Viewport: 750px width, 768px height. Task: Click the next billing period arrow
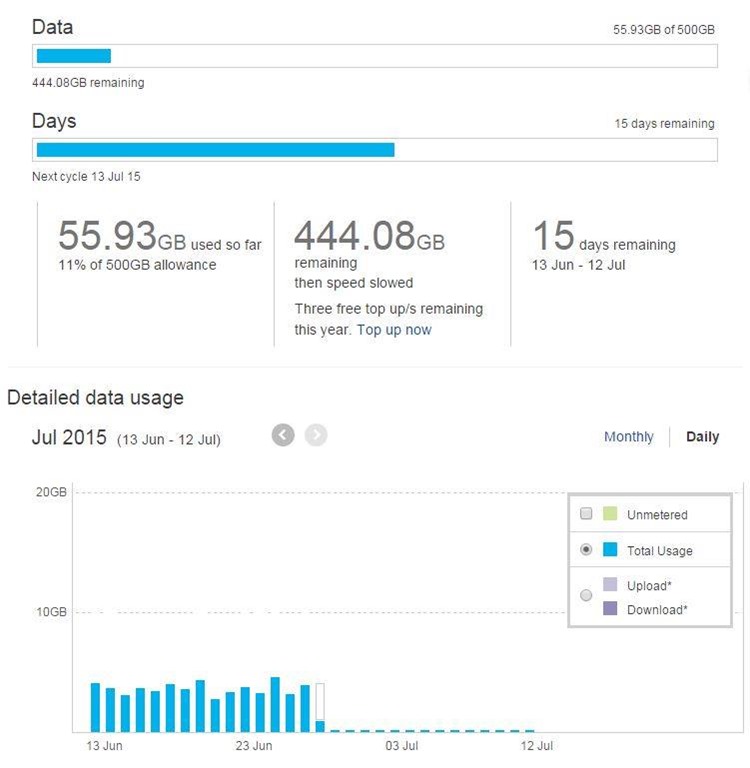click(x=316, y=435)
